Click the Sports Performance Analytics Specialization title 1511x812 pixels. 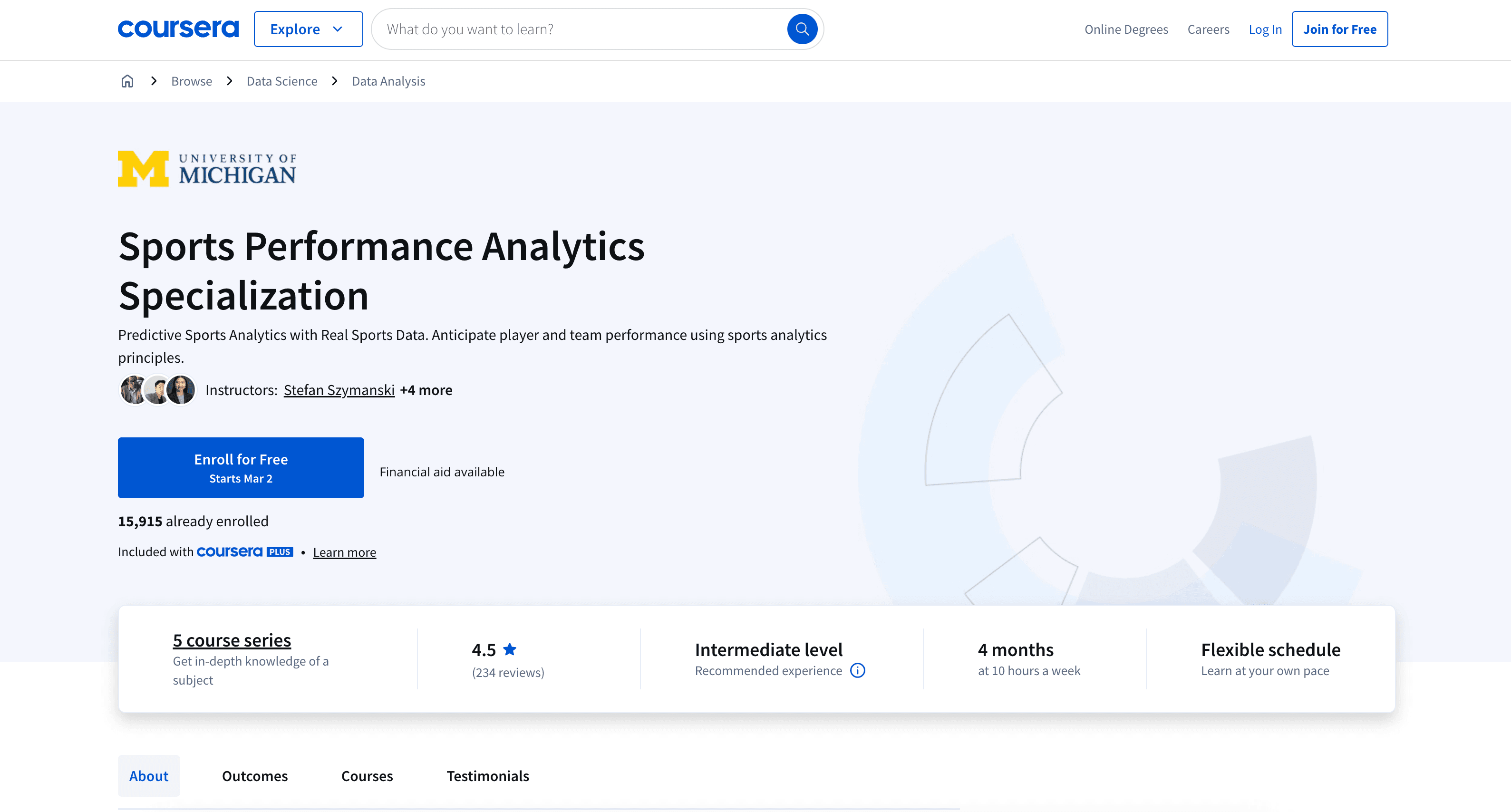pos(381,271)
